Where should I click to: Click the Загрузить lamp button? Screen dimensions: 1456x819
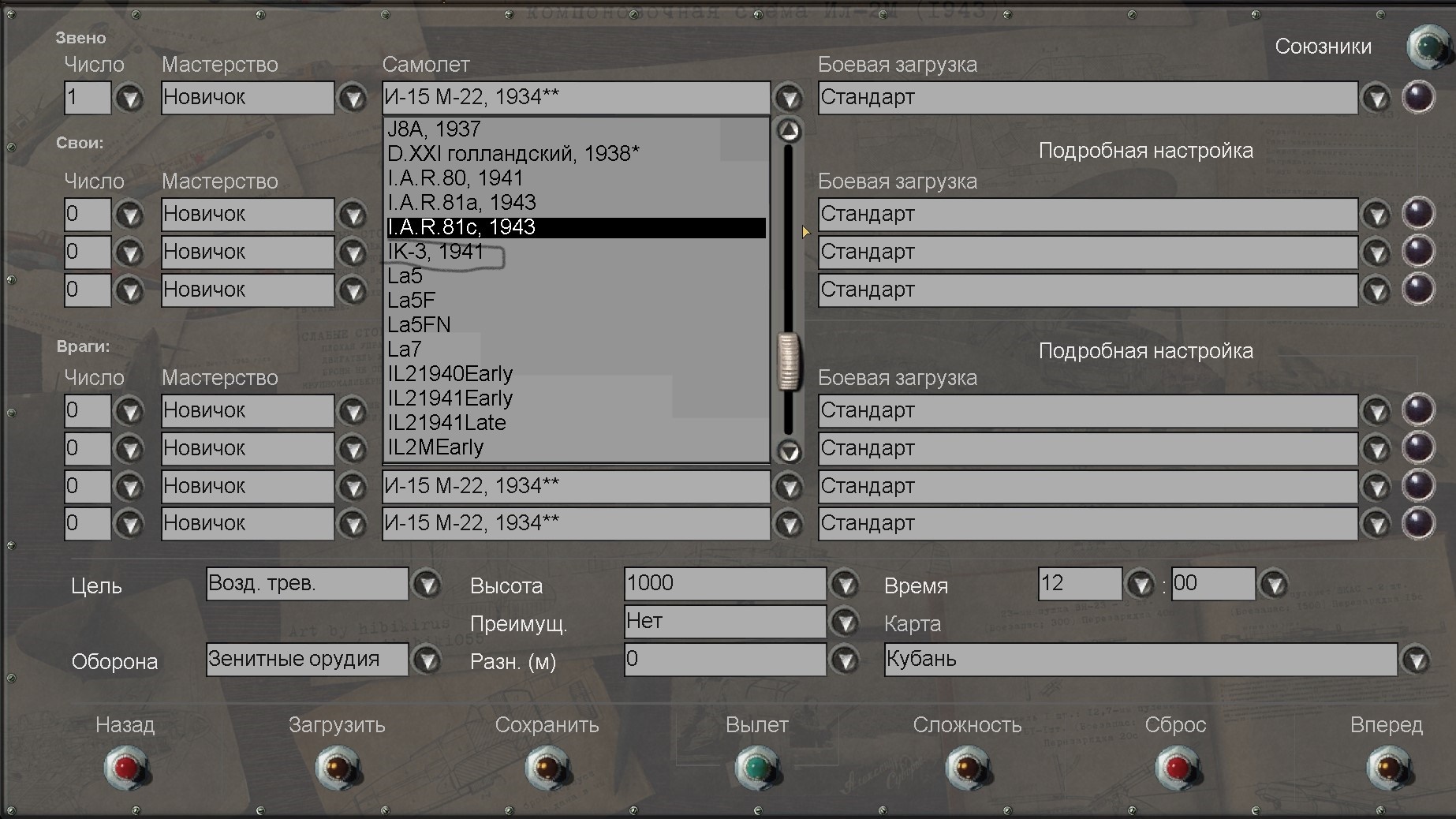coord(338,768)
